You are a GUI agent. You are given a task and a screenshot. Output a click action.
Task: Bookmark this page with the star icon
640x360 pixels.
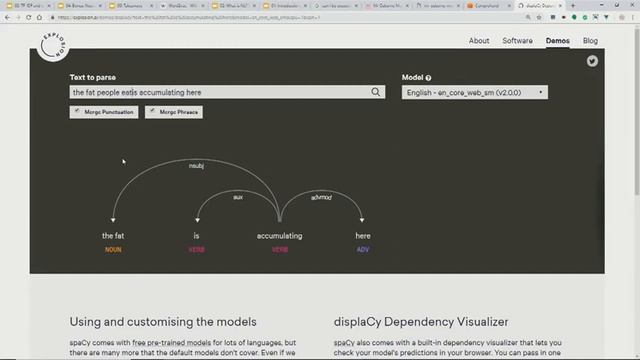[x=539, y=18]
